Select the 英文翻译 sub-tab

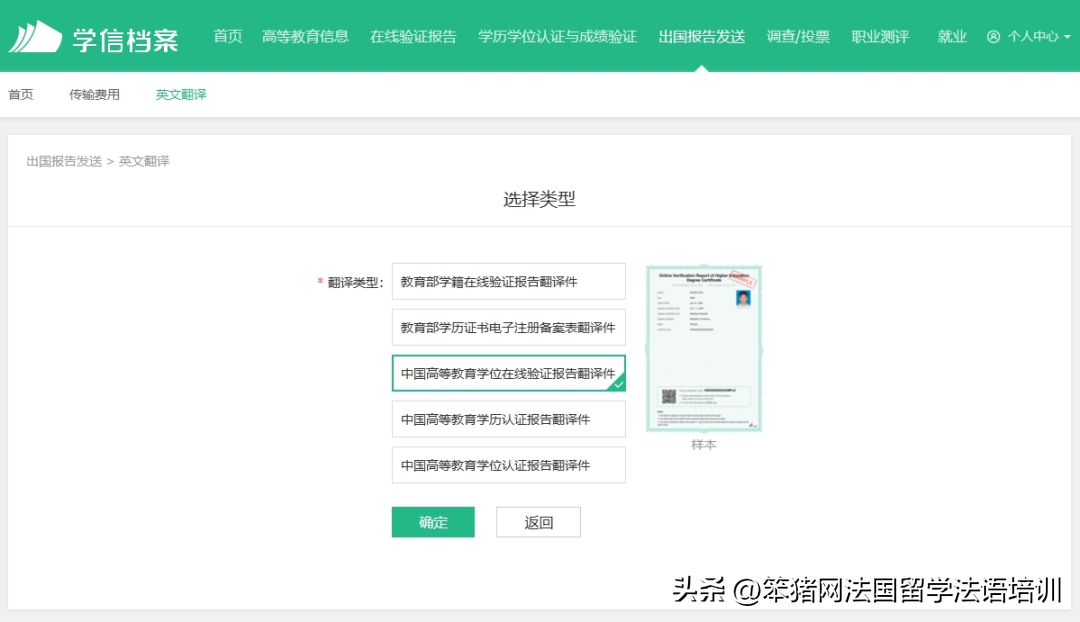181,95
